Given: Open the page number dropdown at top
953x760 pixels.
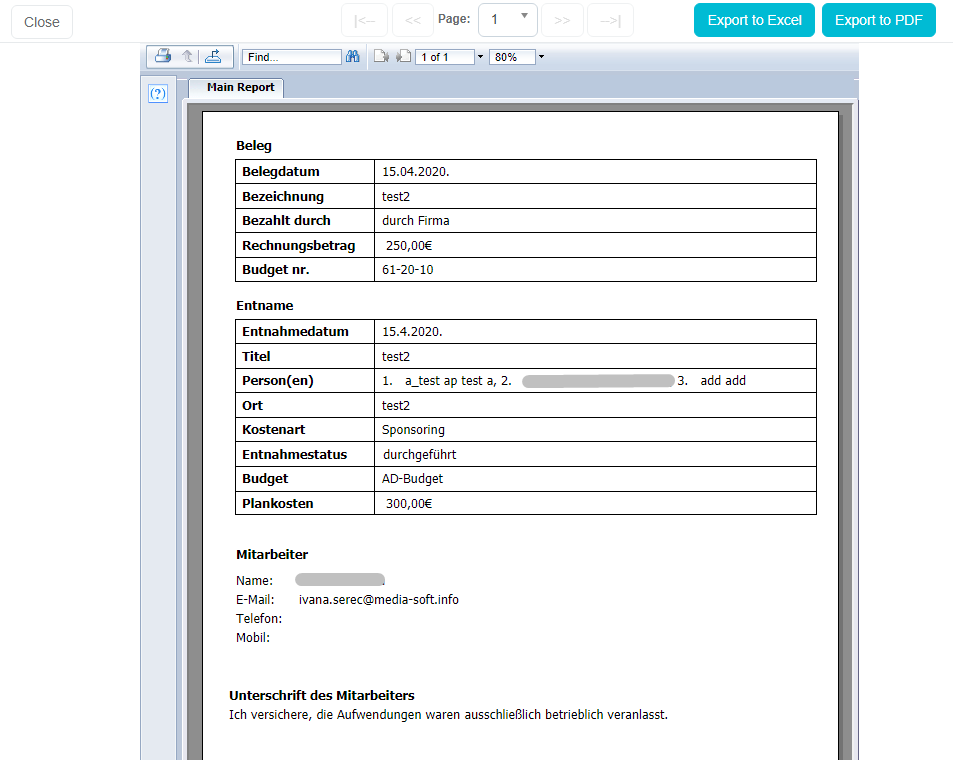Looking at the screenshot, I should (508, 20).
